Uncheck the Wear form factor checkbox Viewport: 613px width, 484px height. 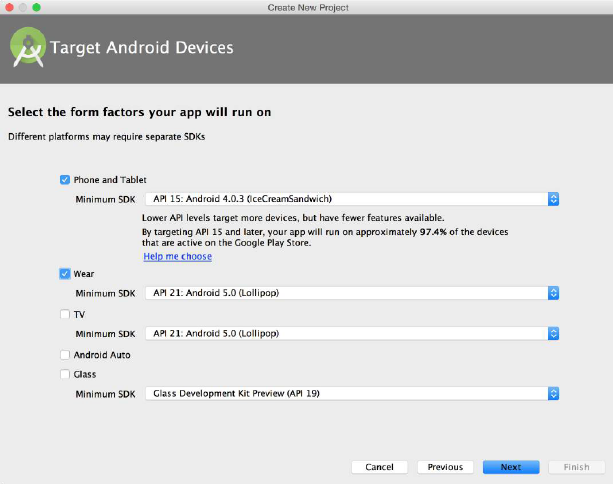(65, 274)
